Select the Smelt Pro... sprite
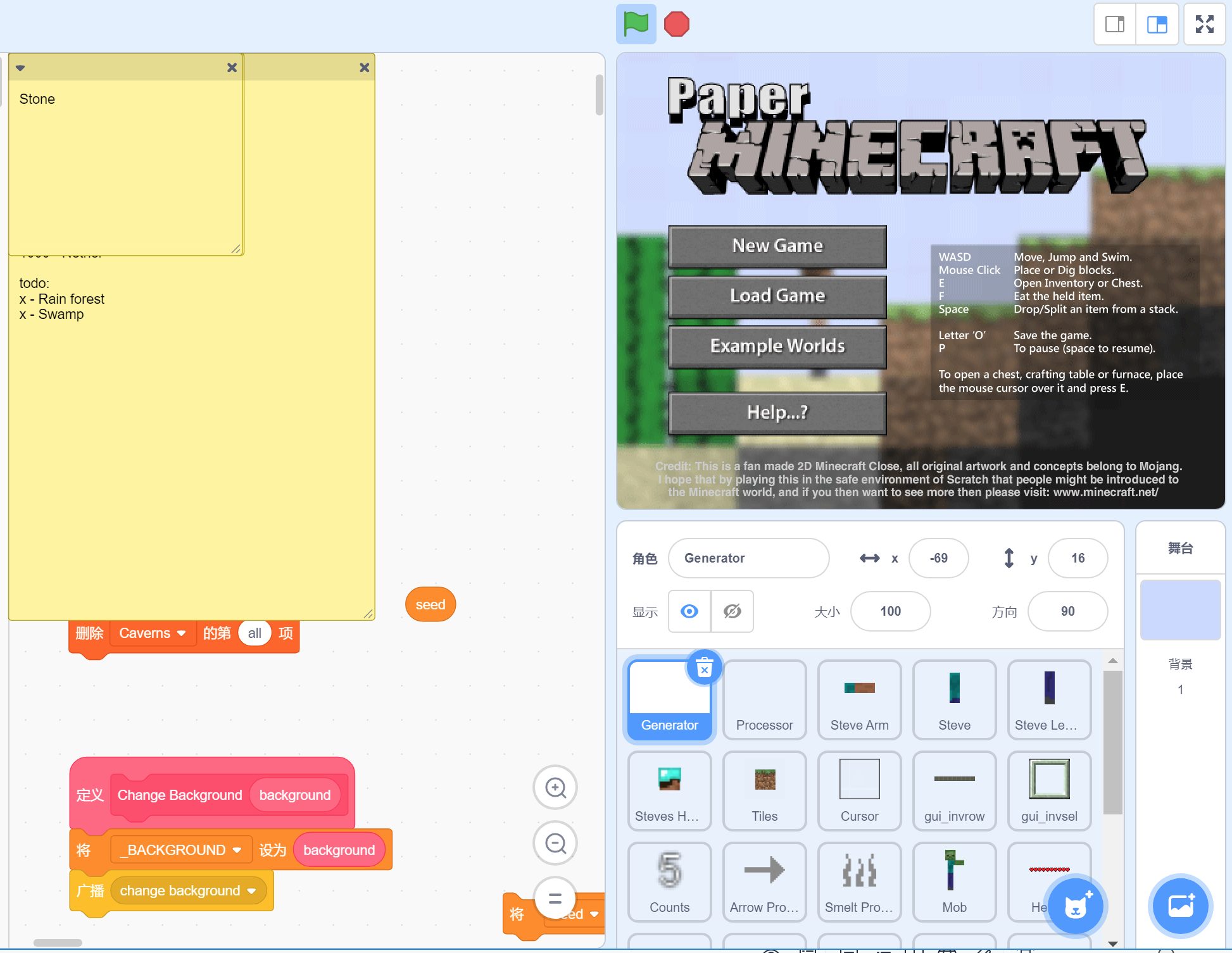Viewport: 1232px width, 953px height. [x=859, y=882]
